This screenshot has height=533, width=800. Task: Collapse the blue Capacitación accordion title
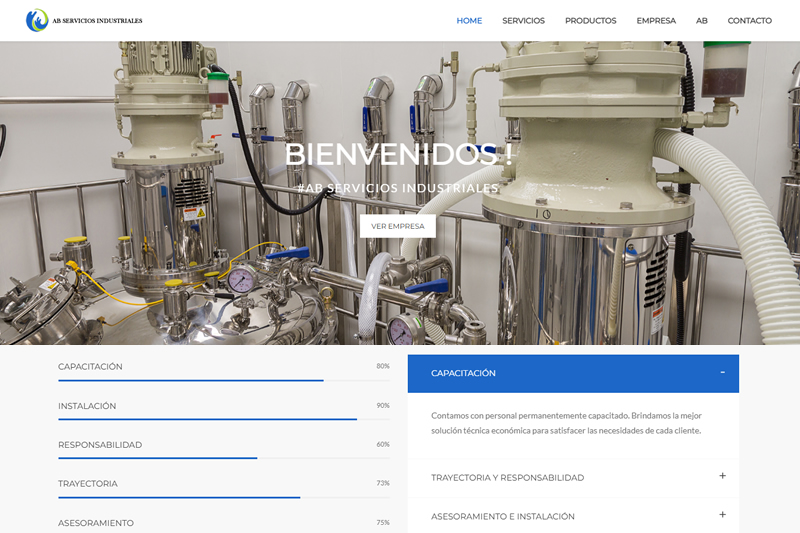(463, 373)
